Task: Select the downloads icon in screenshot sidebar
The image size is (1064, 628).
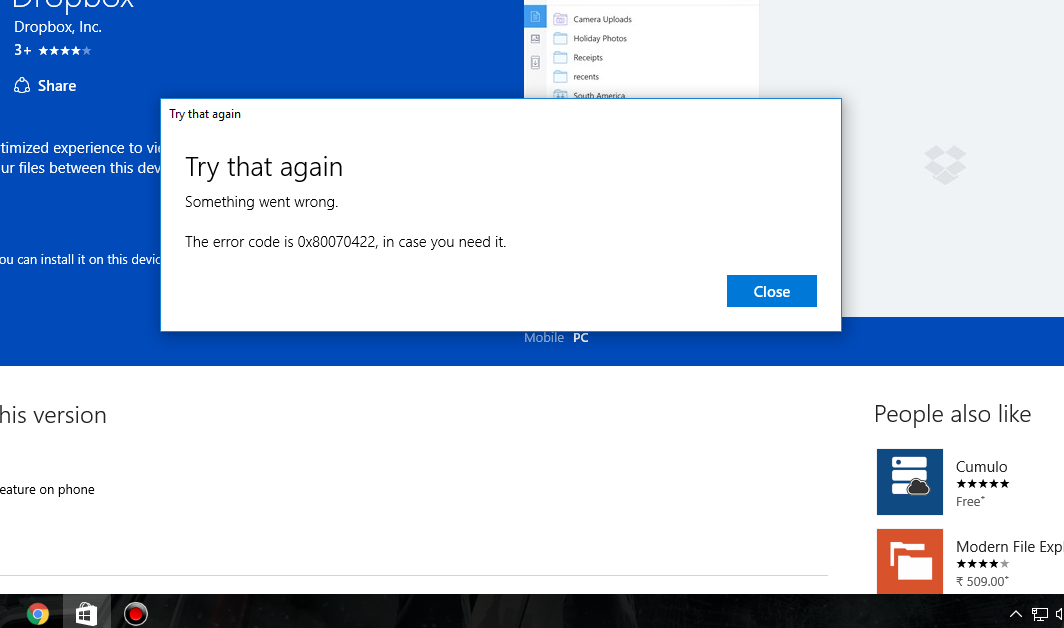Action: point(535,62)
